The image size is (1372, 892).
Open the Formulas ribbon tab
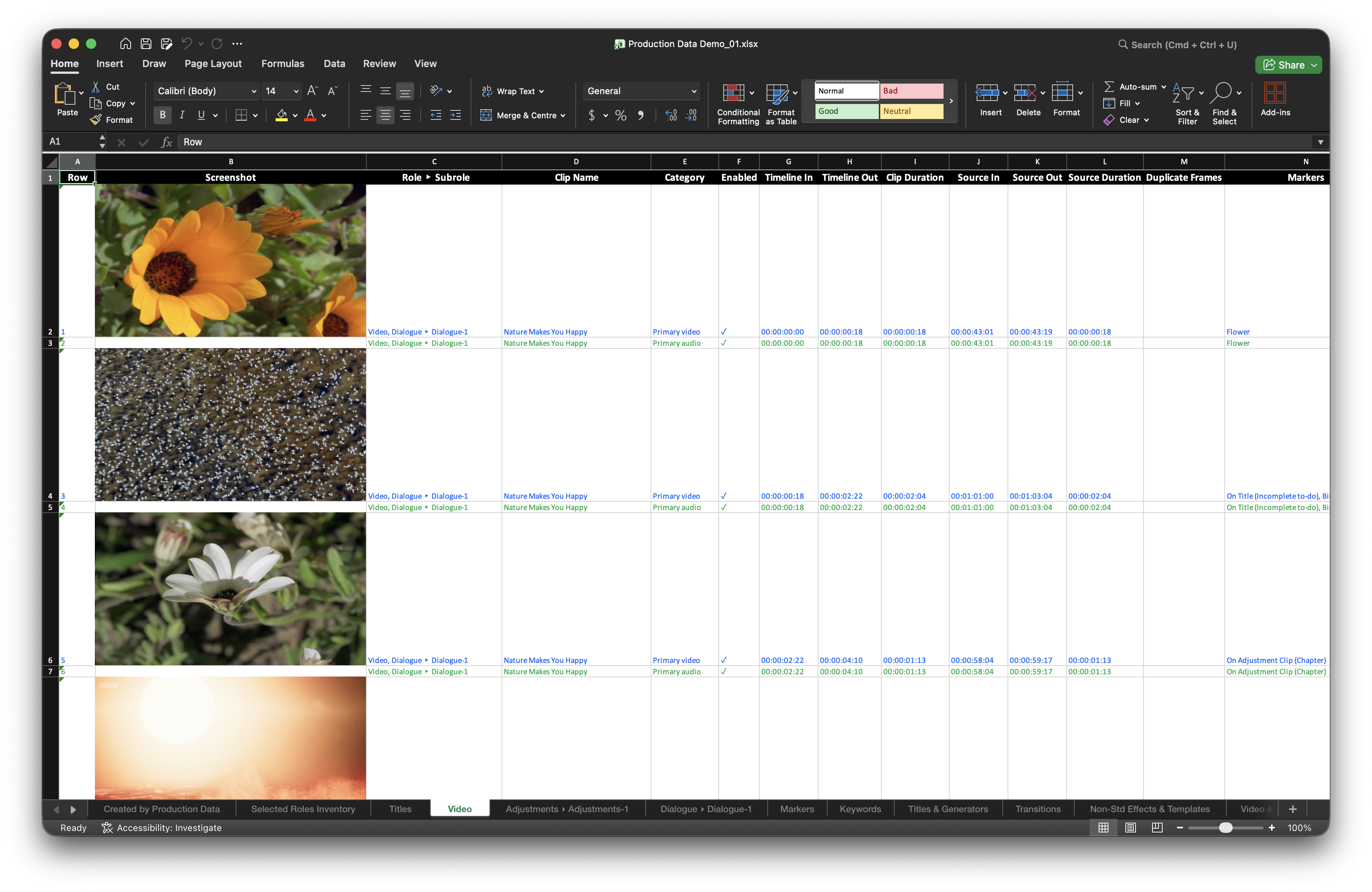pyautogui.click(x=282, y=63)
